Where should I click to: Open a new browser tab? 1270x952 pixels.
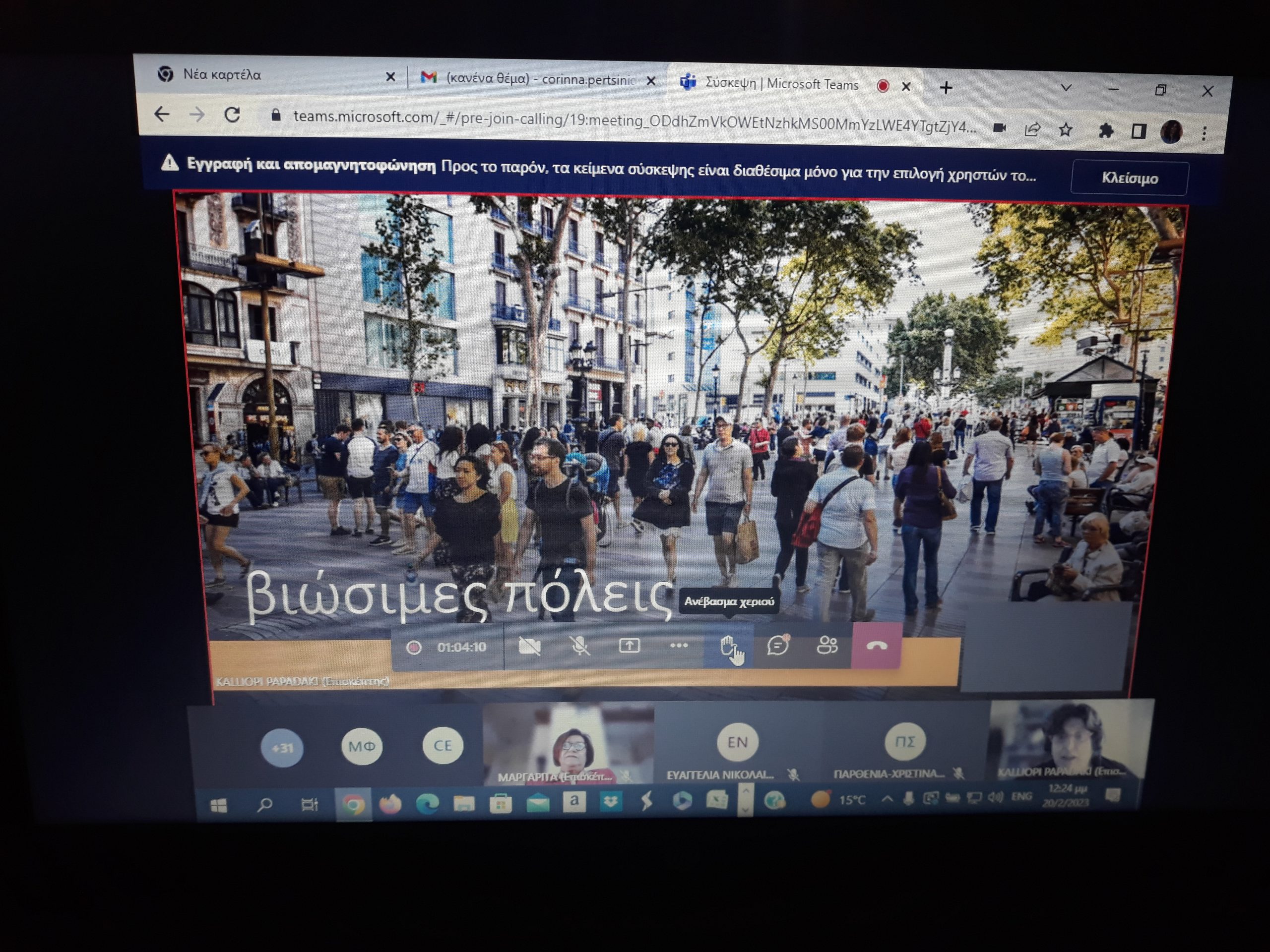(946, 87)
